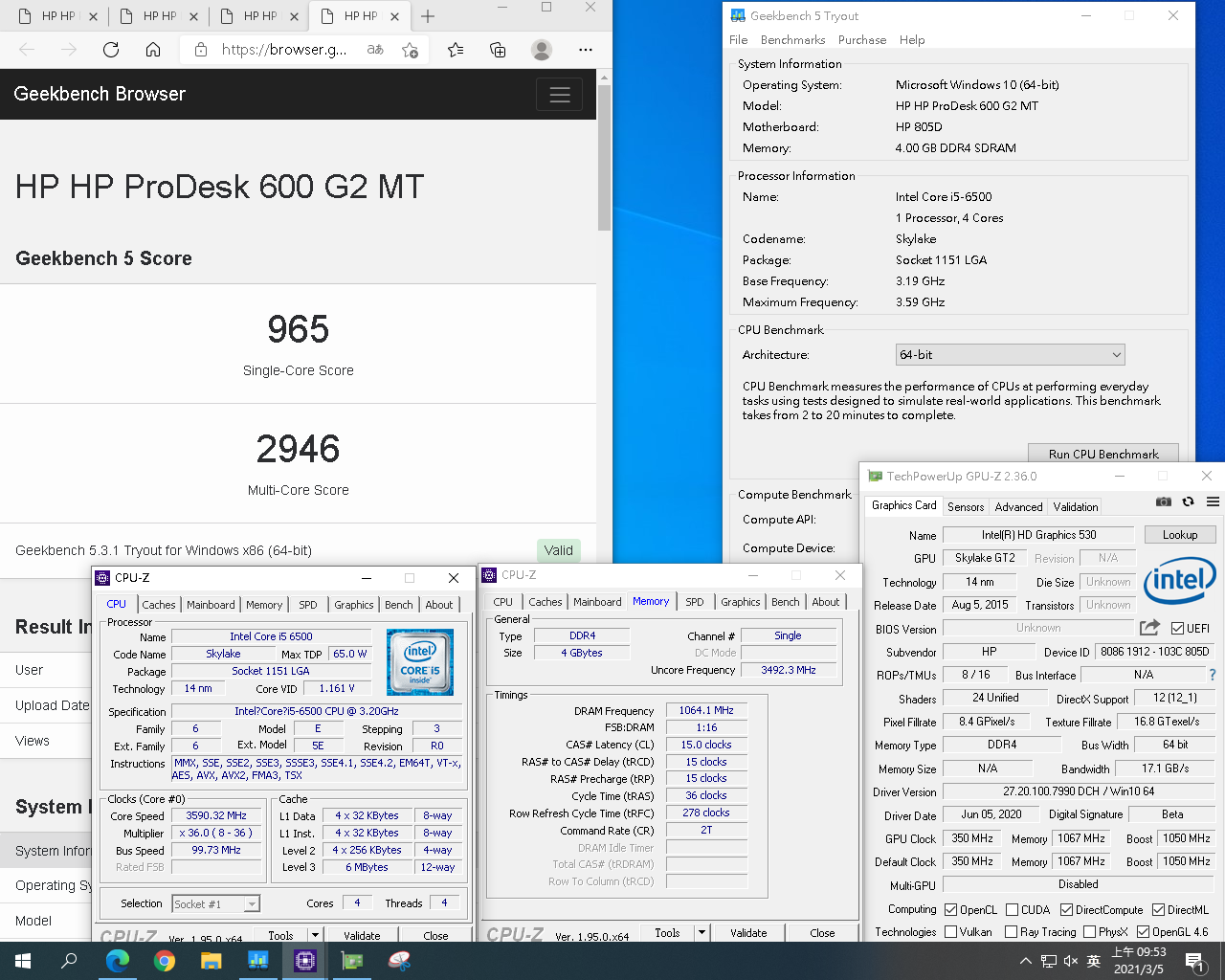Reload the Geekbench page in Edge
Image resolution: width=1225 pixels, height=980 pixels.
[111, 50]
